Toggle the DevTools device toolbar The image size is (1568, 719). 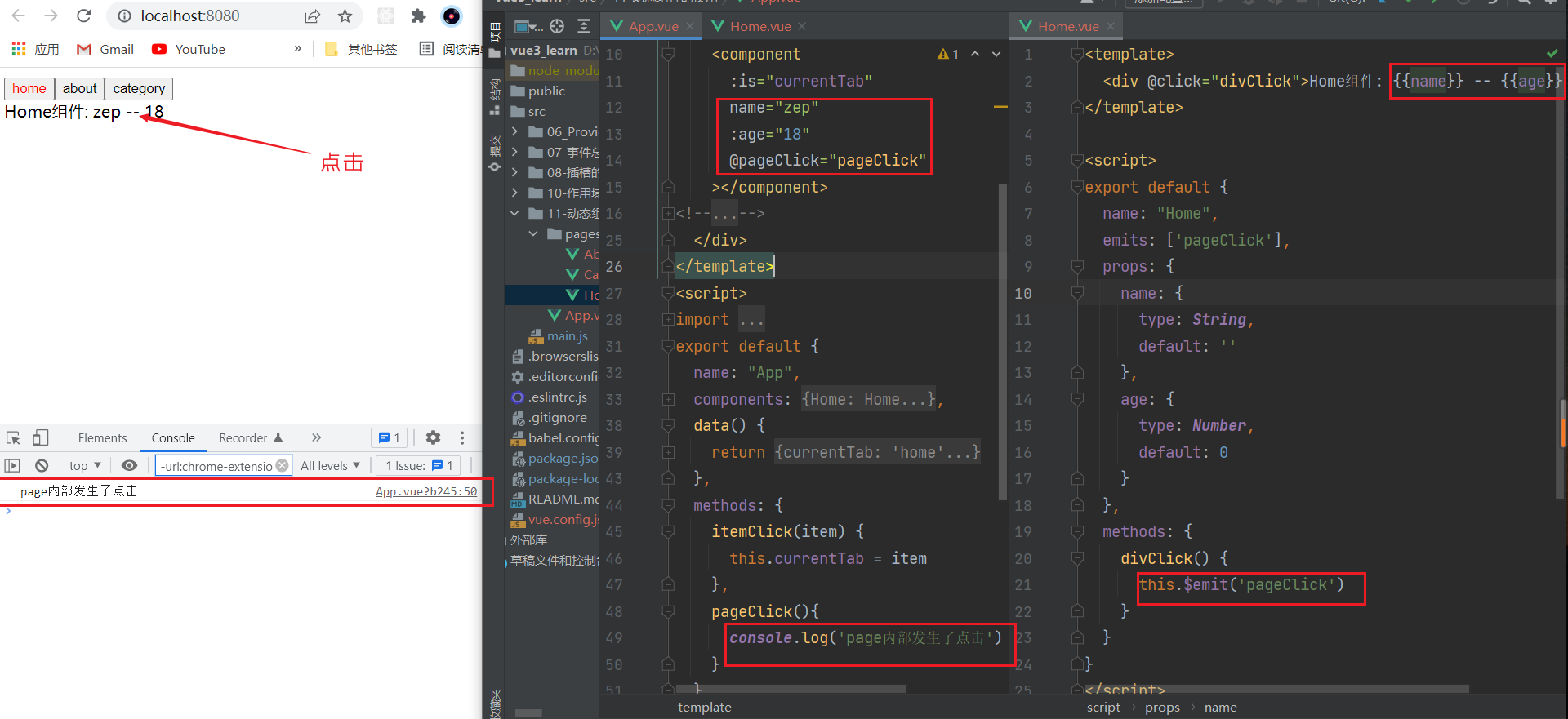tap(40, 438)
